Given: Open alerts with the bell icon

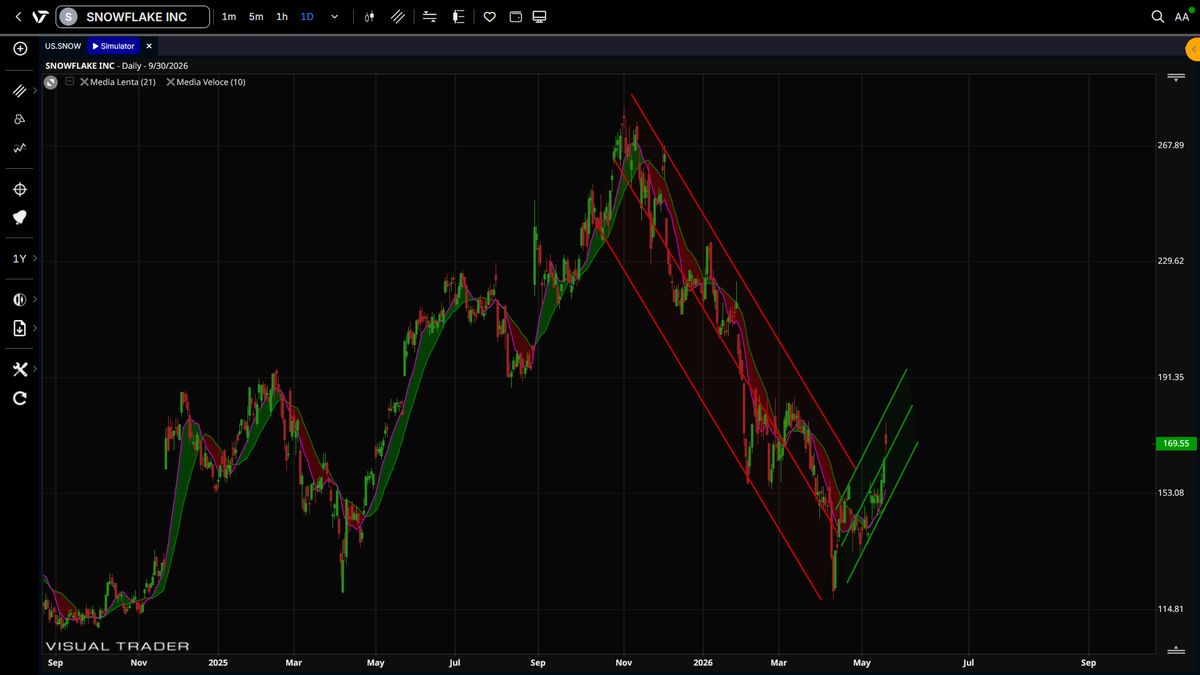Looking at the screenshot, I should pos(20,218).
